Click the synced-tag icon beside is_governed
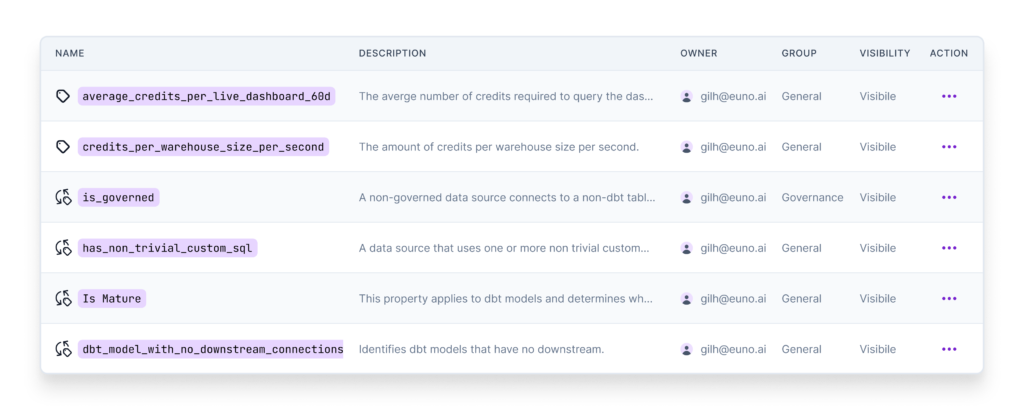Screen dimensions: 1024x411 tap(63, 197)
